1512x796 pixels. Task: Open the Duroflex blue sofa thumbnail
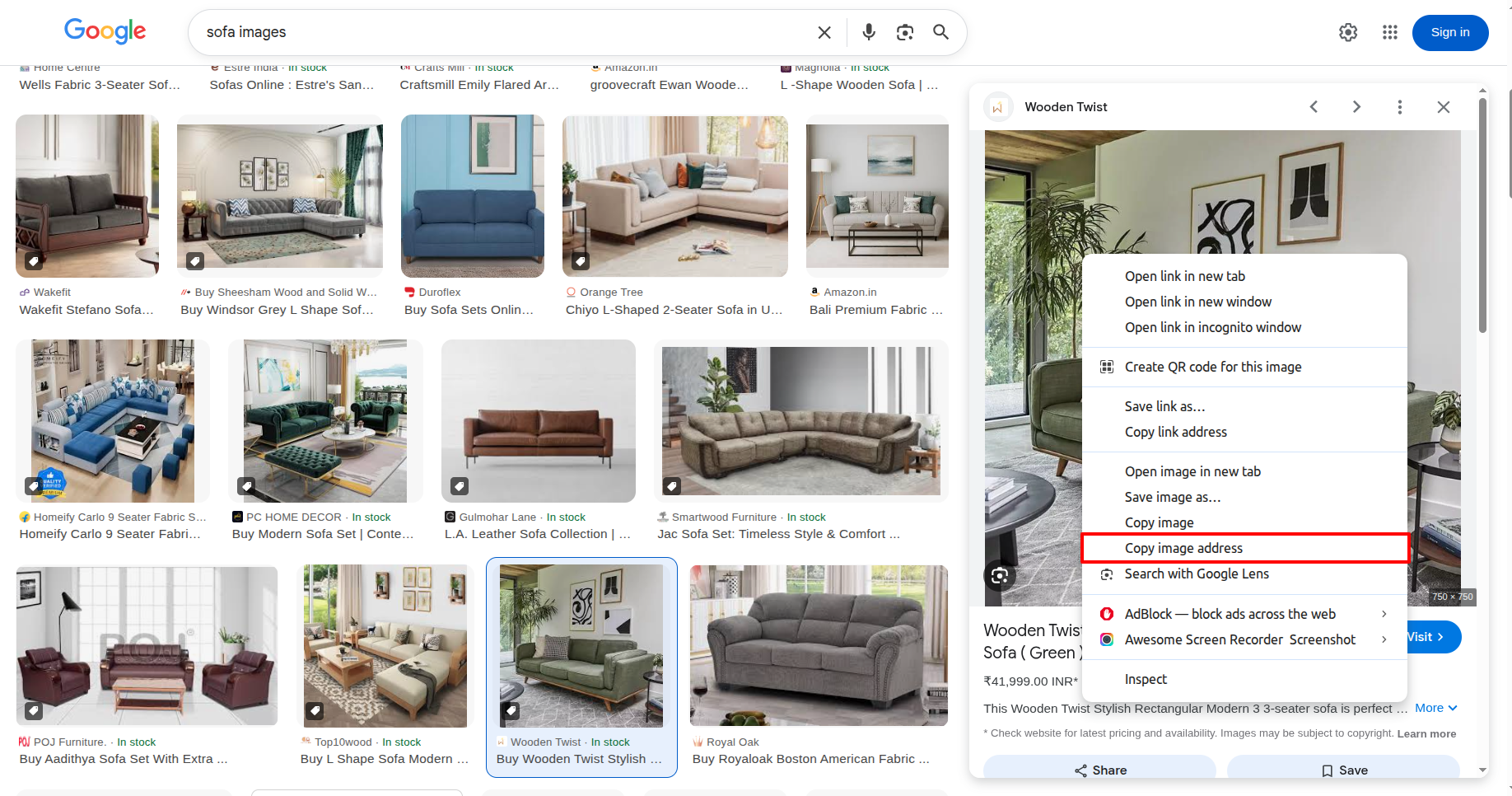tap(473, 196)
